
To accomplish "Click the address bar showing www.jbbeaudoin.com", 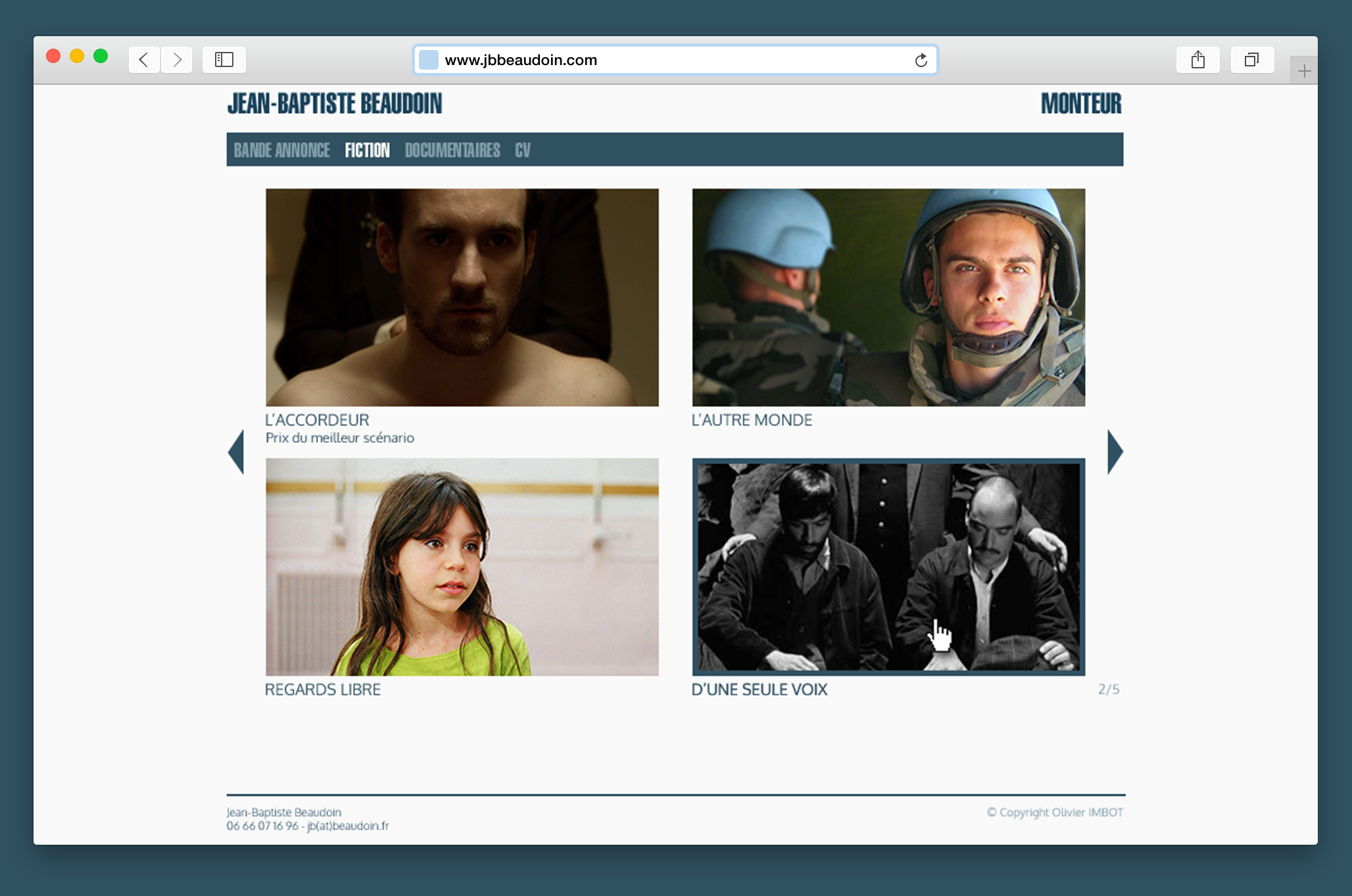I will tap(675, 60).
